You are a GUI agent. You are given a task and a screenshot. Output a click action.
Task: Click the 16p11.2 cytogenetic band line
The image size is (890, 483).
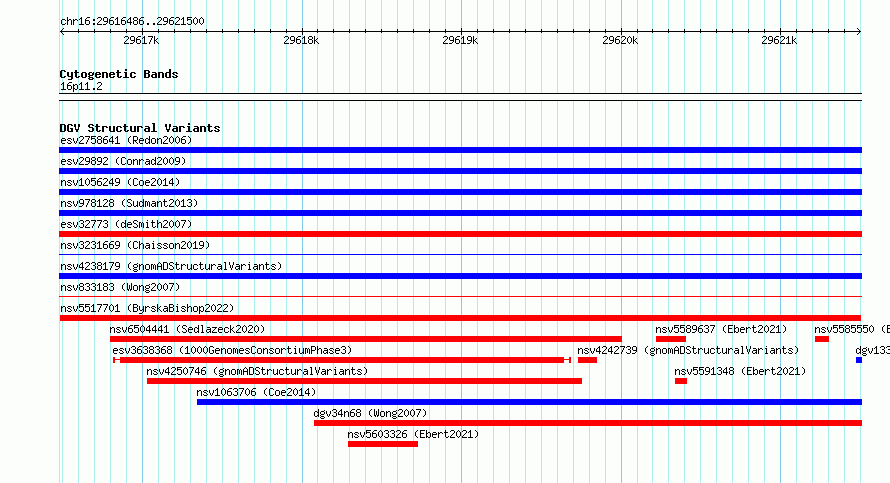click(x=460, y=97)
